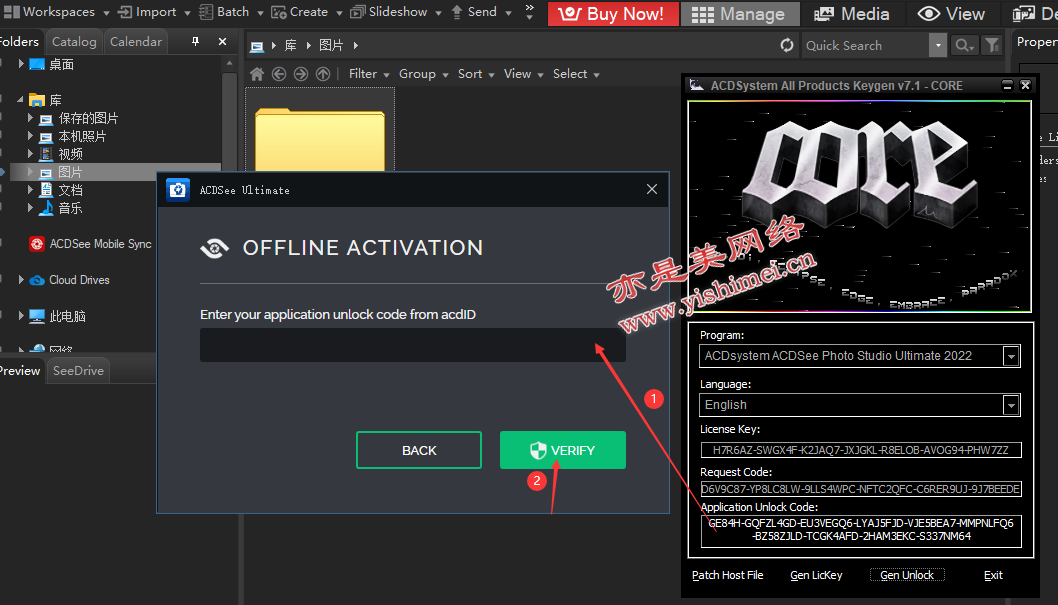Collapse the 库 tree node
Viewport: 1058px width, 605px height.
tap(20, 100)
